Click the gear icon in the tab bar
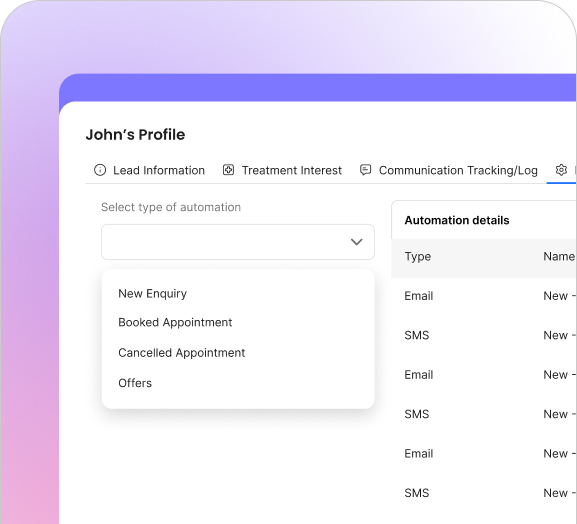The image size is (577, 524). tap(561, 170)
